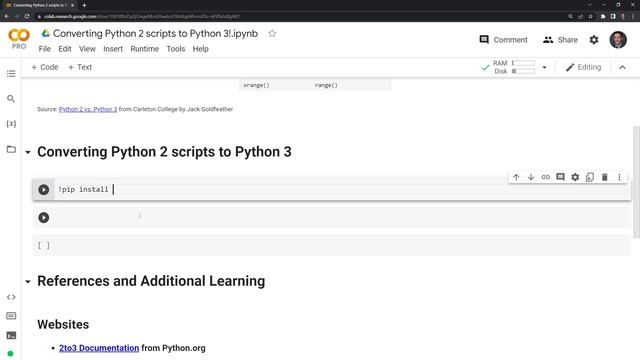Star the notebook
This screenshot has width=640, height=360.
tap(272, 33)
